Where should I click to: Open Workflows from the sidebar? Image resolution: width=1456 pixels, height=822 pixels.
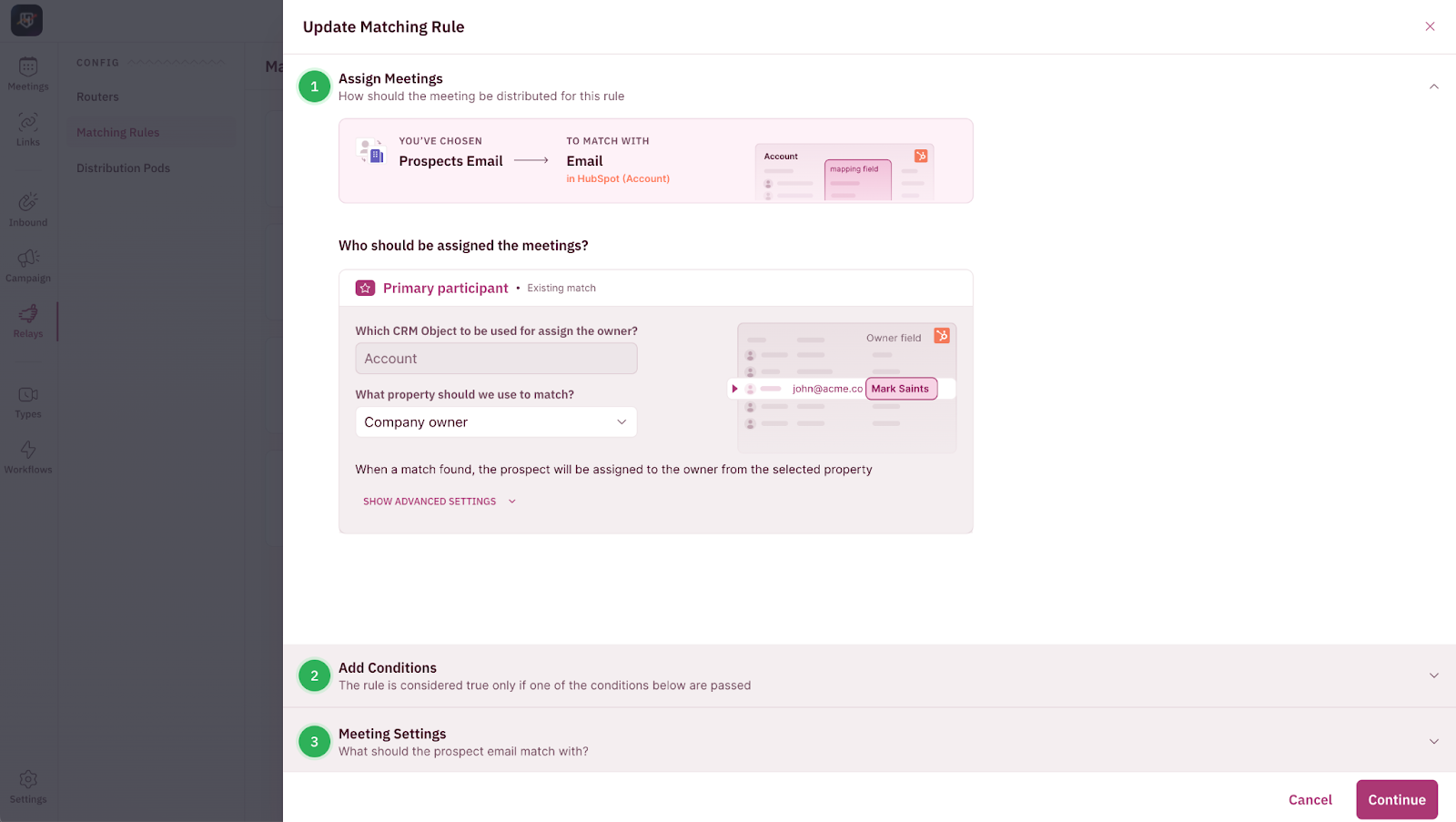pyautogui.click(x=28, y=456)
